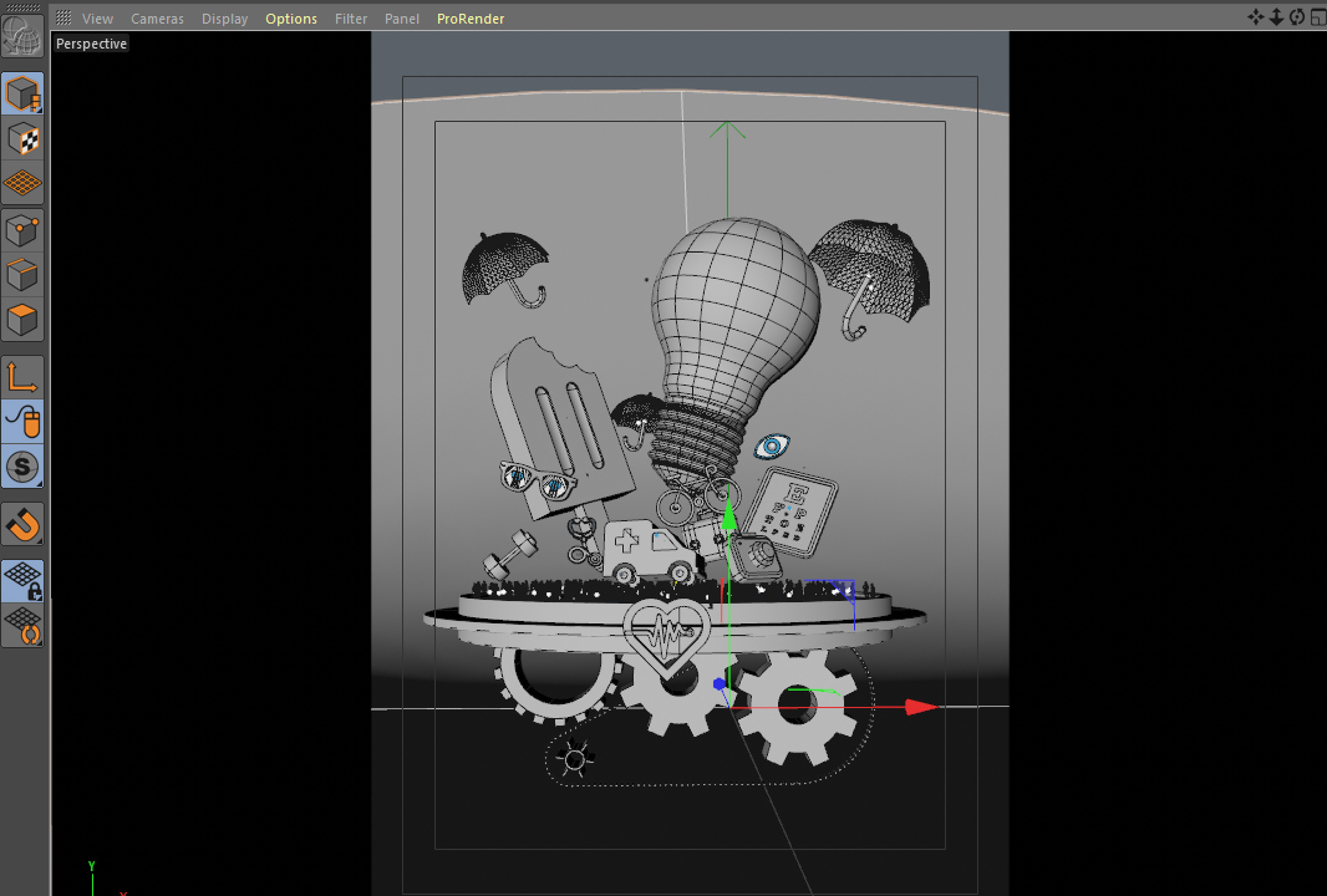Open the Options menu
This screenshot has height=896, width=1327.
[291, 19]
